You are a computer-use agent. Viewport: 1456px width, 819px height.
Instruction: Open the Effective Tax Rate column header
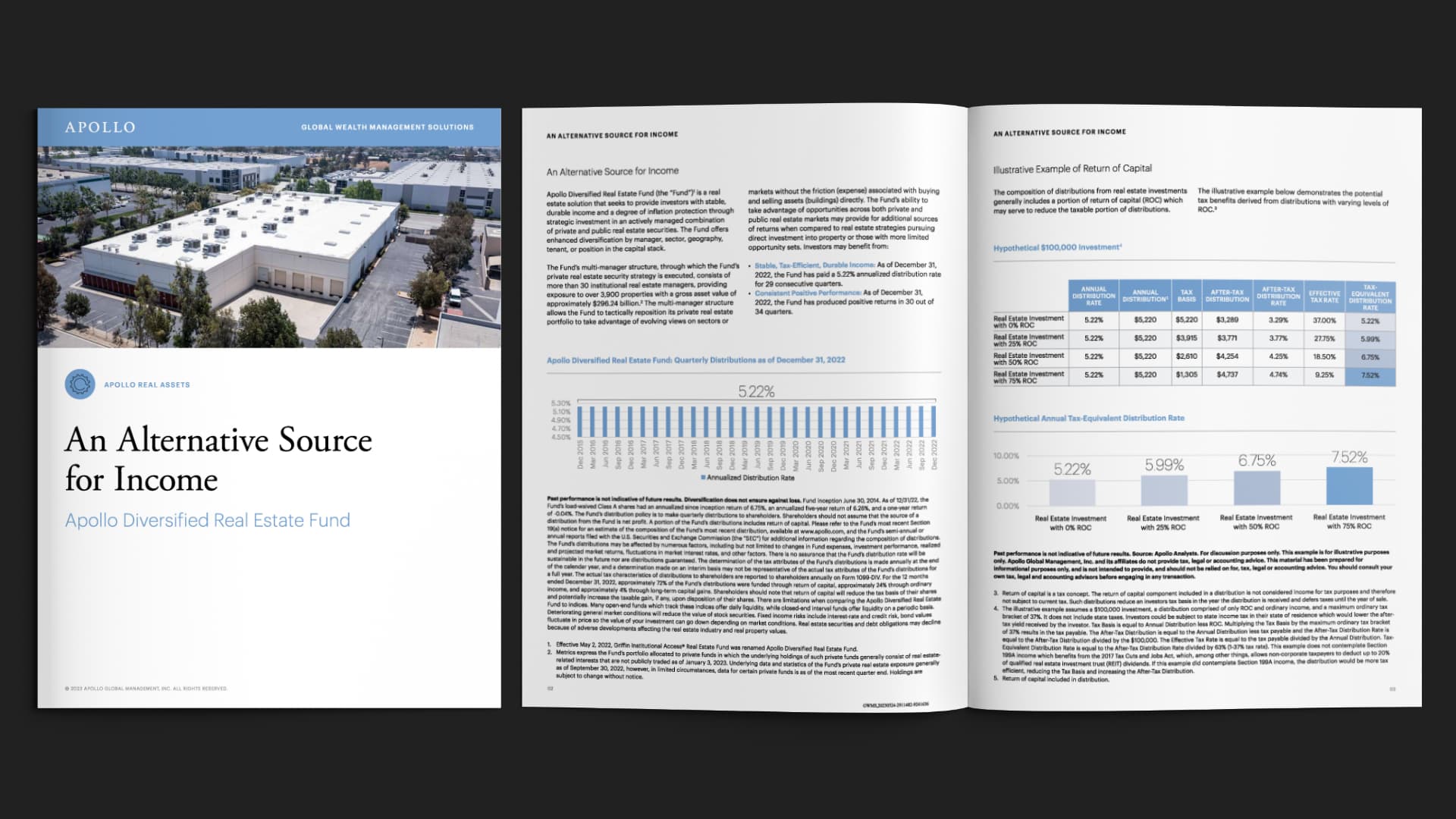pos(1323,297)
